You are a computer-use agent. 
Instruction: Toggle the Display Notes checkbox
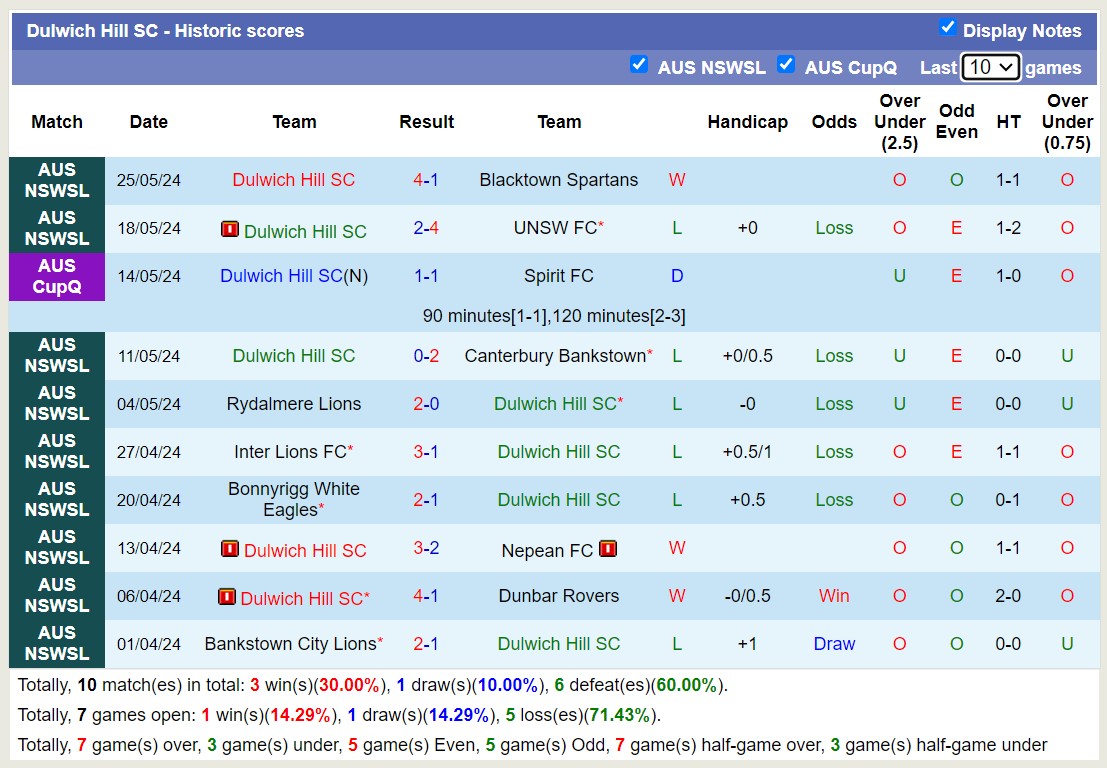pos(948,28)
